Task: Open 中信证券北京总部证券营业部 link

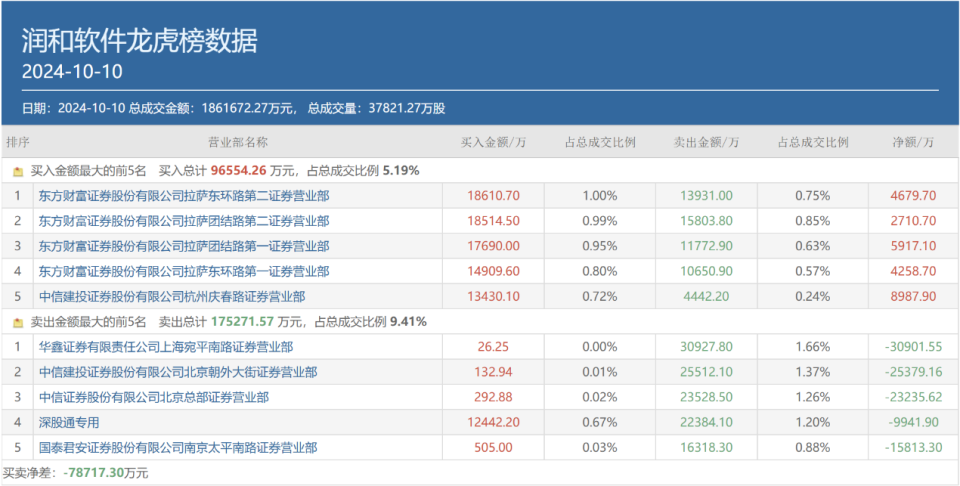Action: click(x=154, y=397)
